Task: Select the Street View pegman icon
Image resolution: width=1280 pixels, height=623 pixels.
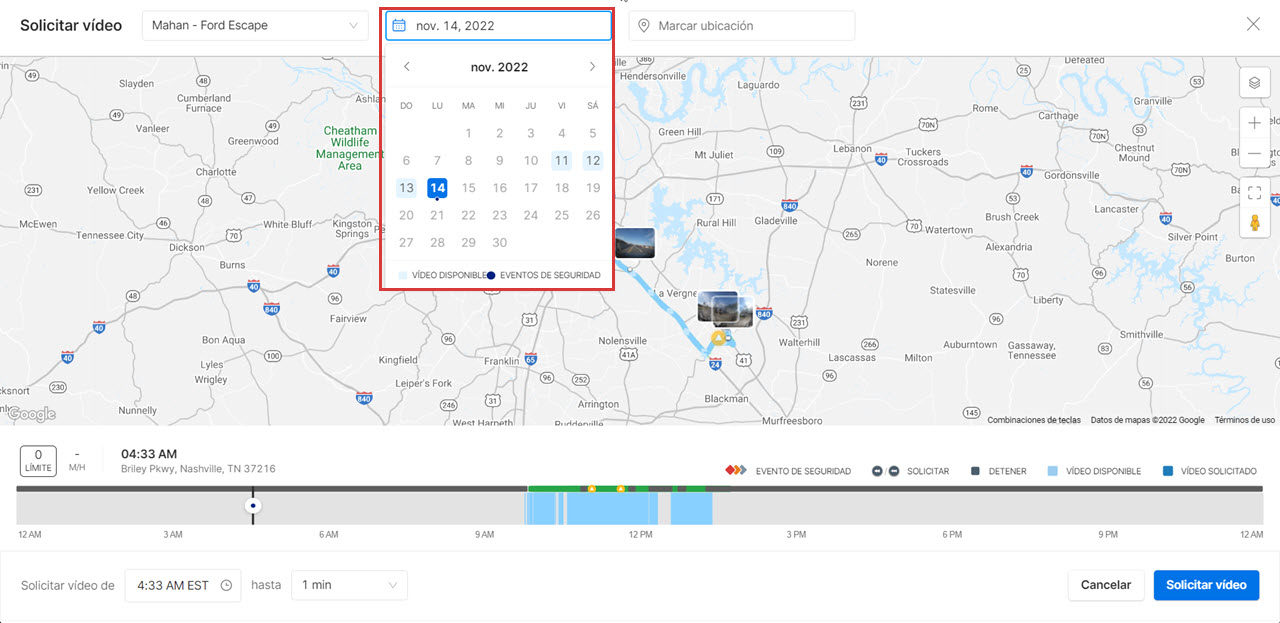Action: coord(1254,223)
